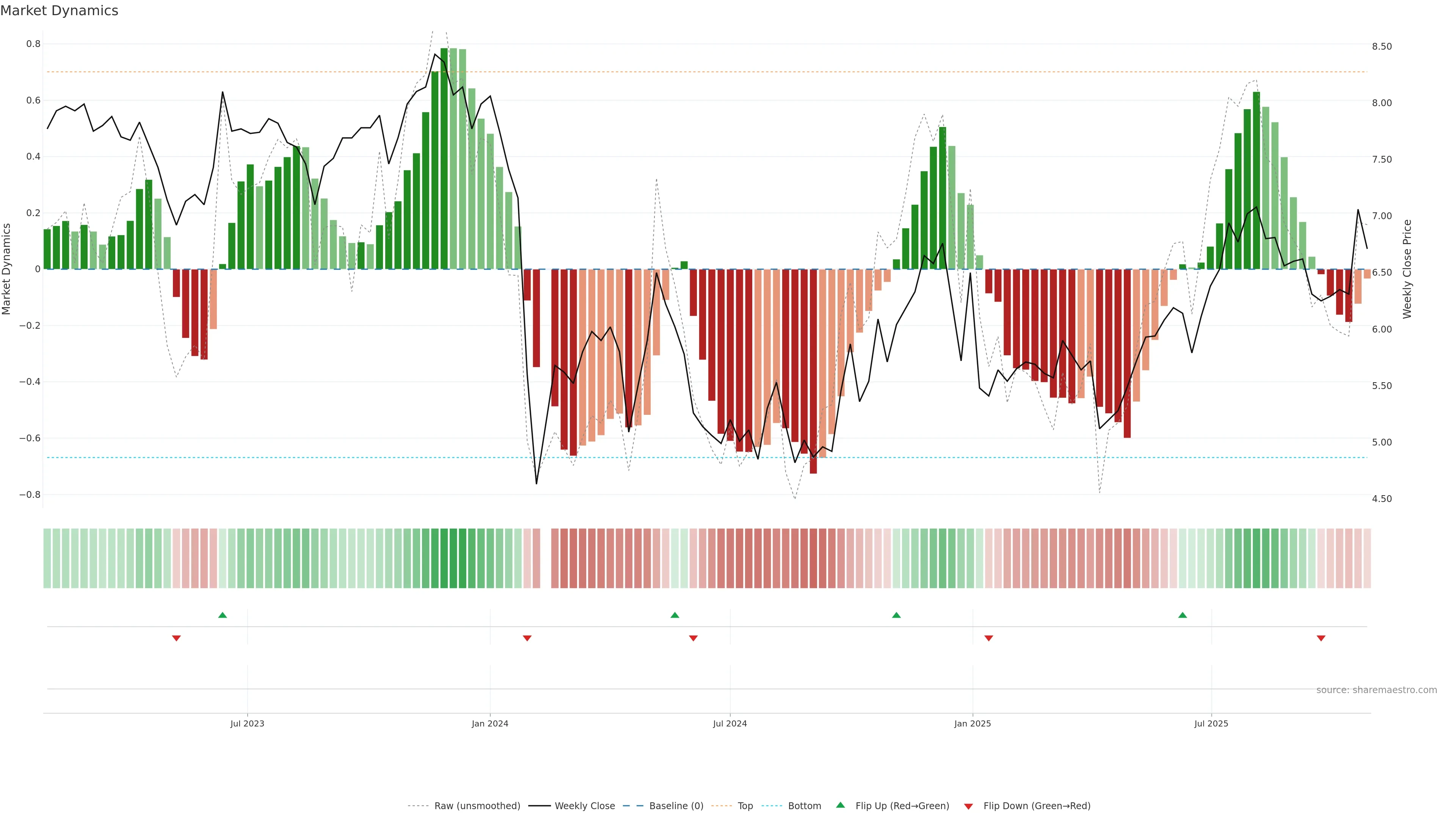
Task: Click the green flip-up marker nearest Jul 2025
Action: coord(1183,615)
